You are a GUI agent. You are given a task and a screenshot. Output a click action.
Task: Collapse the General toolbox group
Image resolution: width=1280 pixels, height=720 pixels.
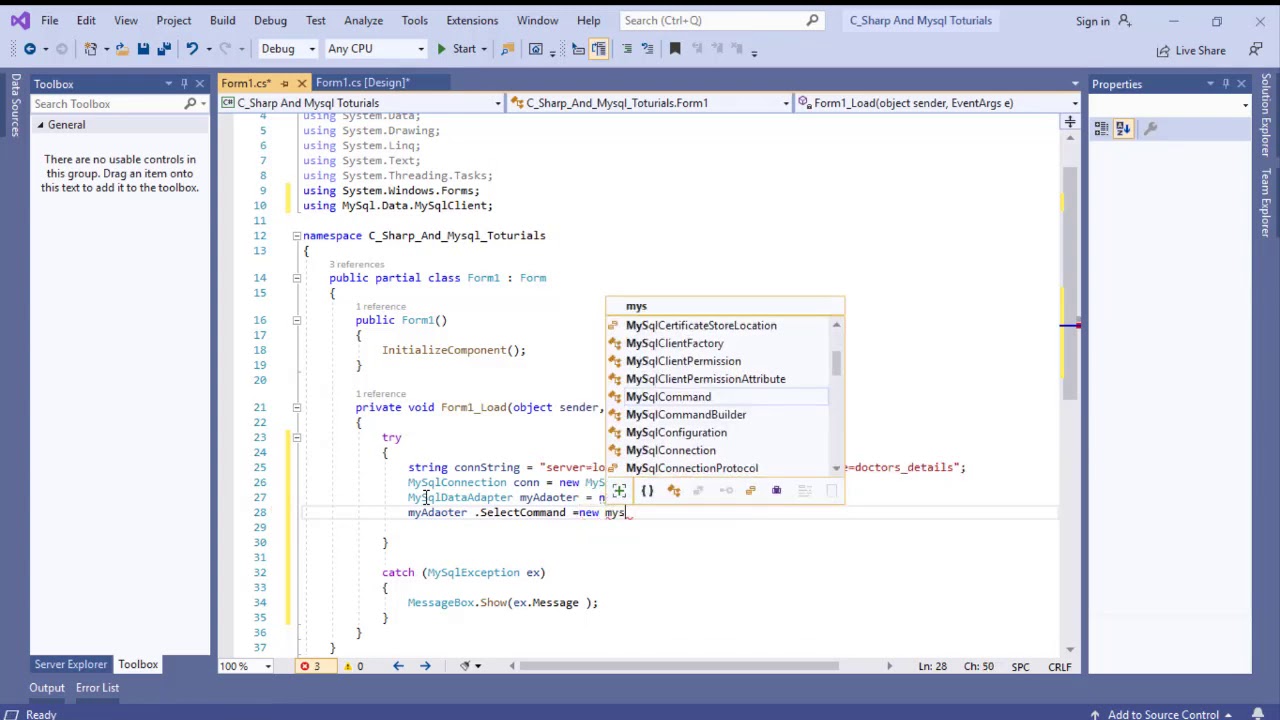pos(41,125)
